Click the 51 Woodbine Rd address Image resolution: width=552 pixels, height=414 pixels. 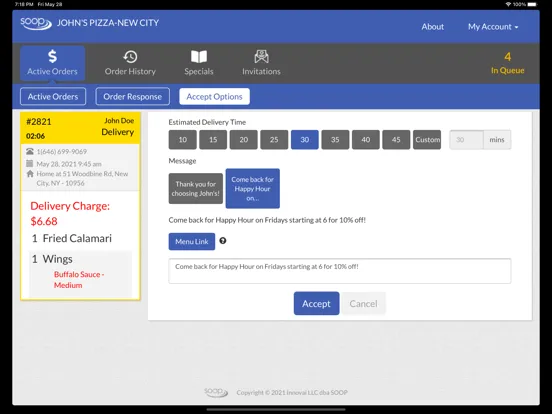[82, 178]
